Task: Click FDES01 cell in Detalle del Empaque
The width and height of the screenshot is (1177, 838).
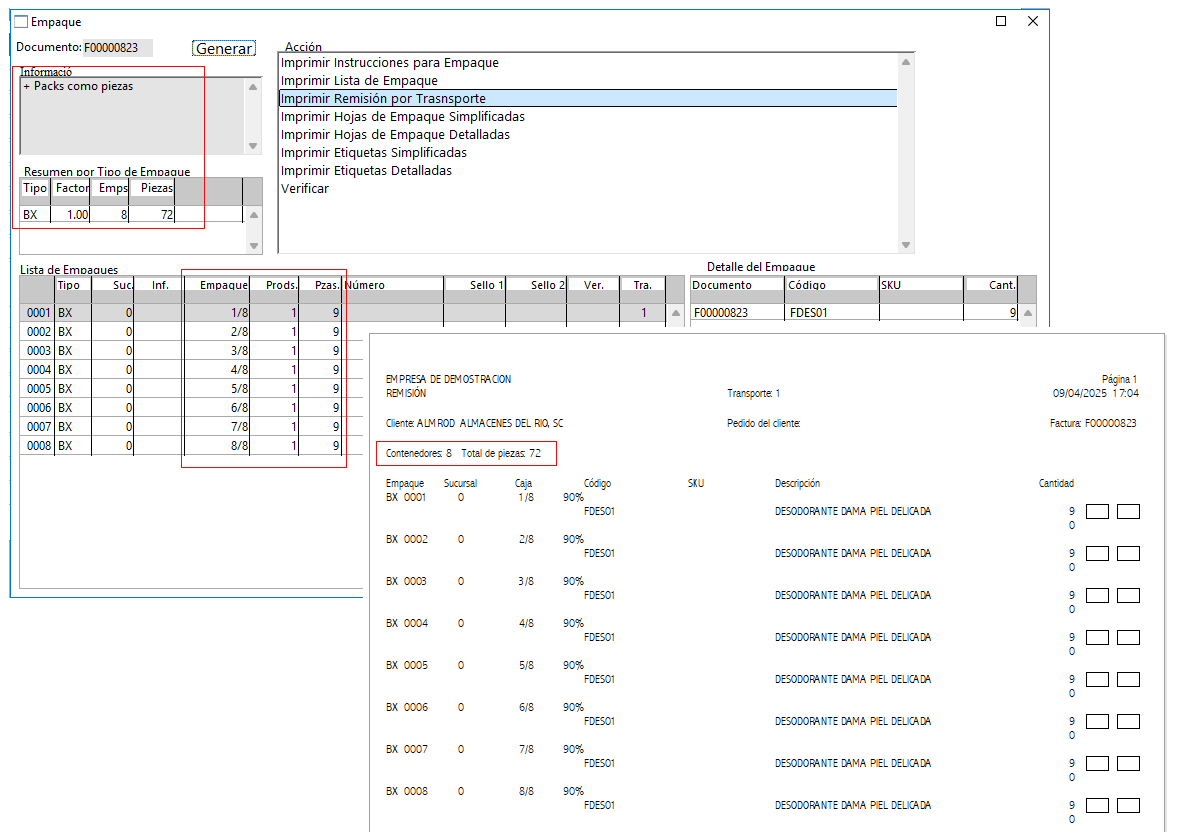Action: point(832,313)
